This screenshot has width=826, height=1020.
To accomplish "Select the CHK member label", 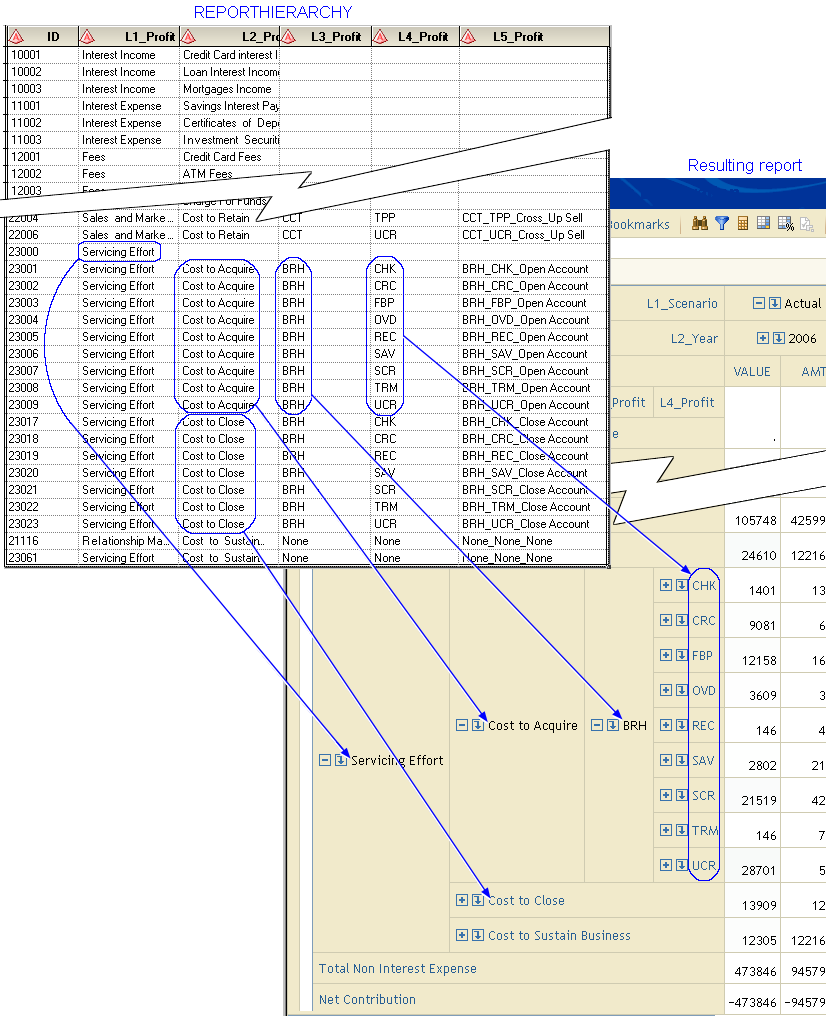I will pyautogui.click(x=704, y=585).
